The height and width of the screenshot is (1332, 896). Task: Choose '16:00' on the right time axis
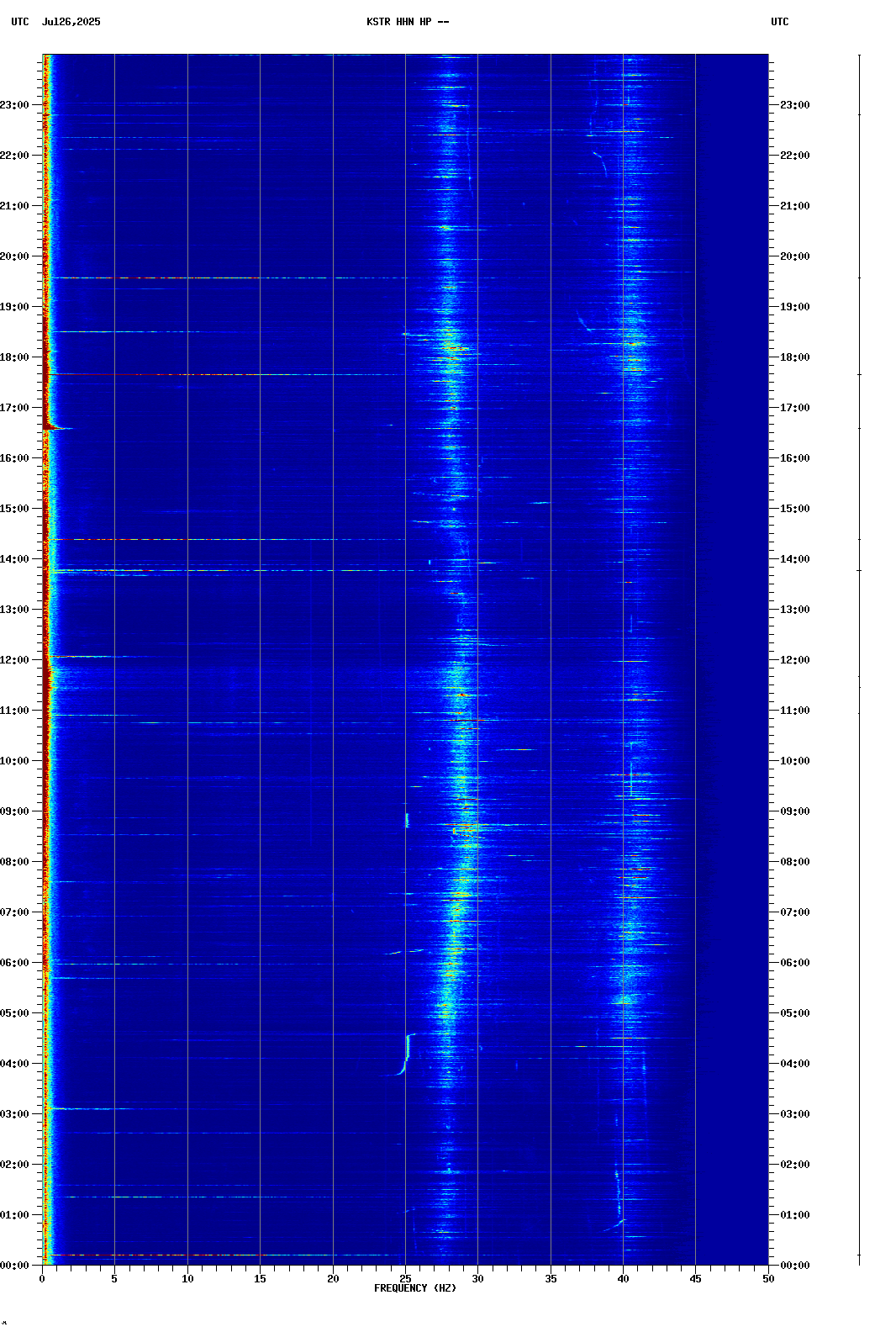[x=795, y=458]
